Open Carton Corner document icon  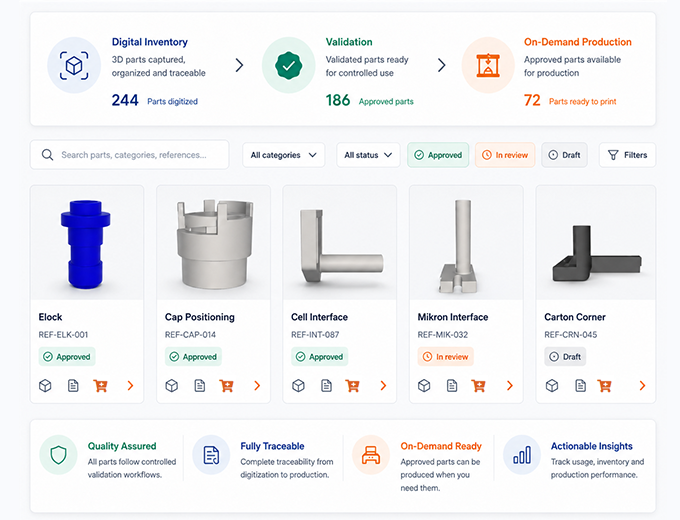[x=580, y=386]
